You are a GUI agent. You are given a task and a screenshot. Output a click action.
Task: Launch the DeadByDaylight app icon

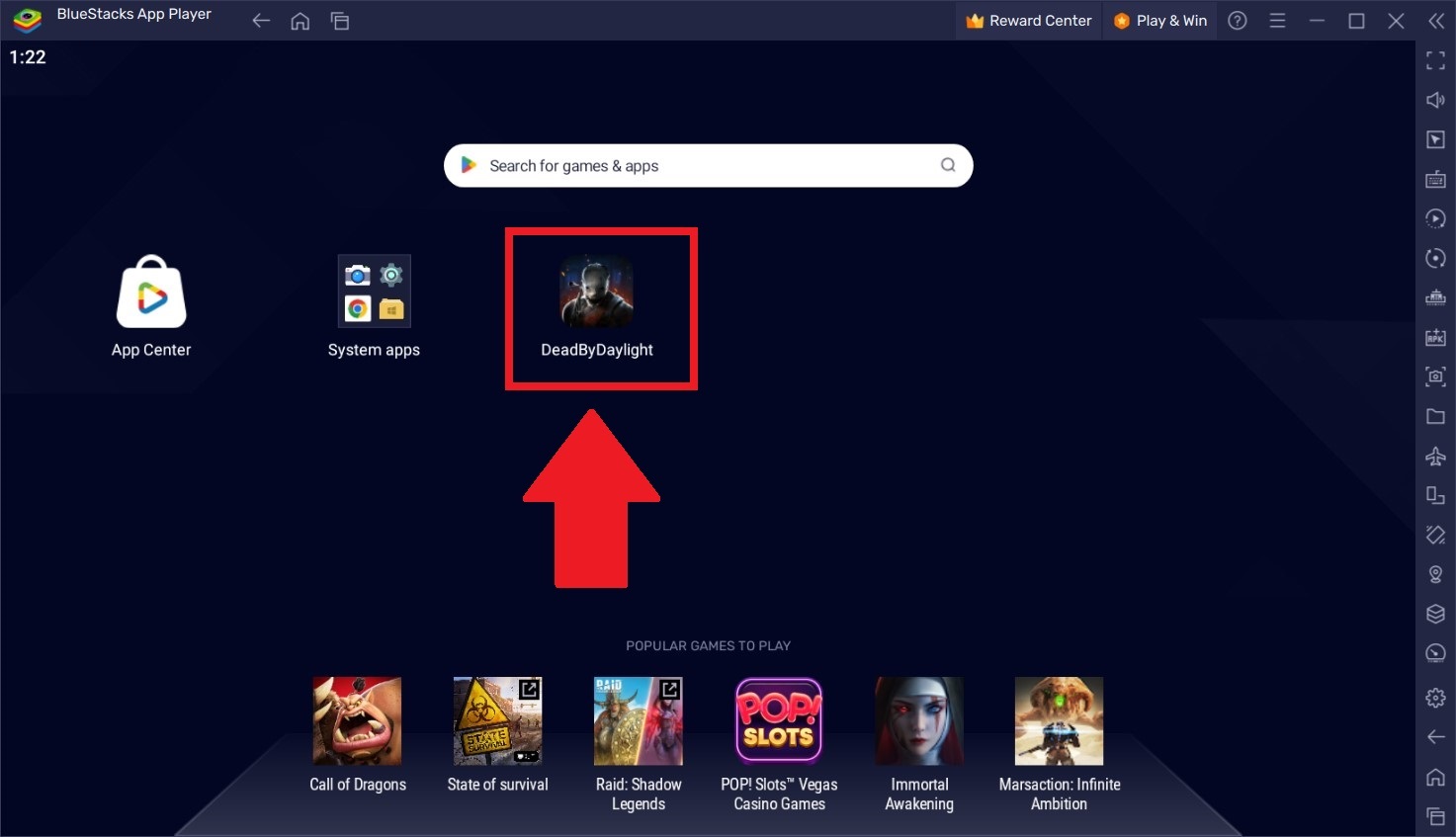tap(597, 291)
